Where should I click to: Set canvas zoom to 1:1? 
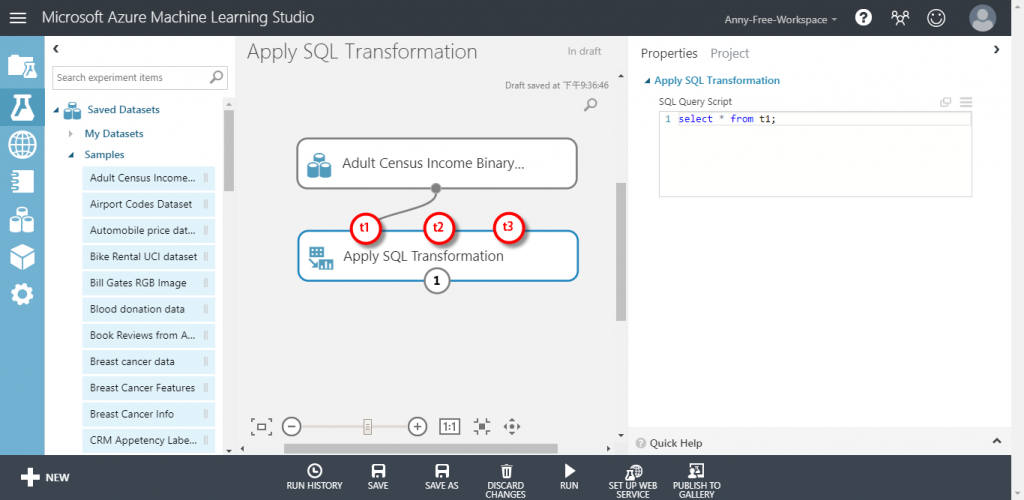coord(450,427)
